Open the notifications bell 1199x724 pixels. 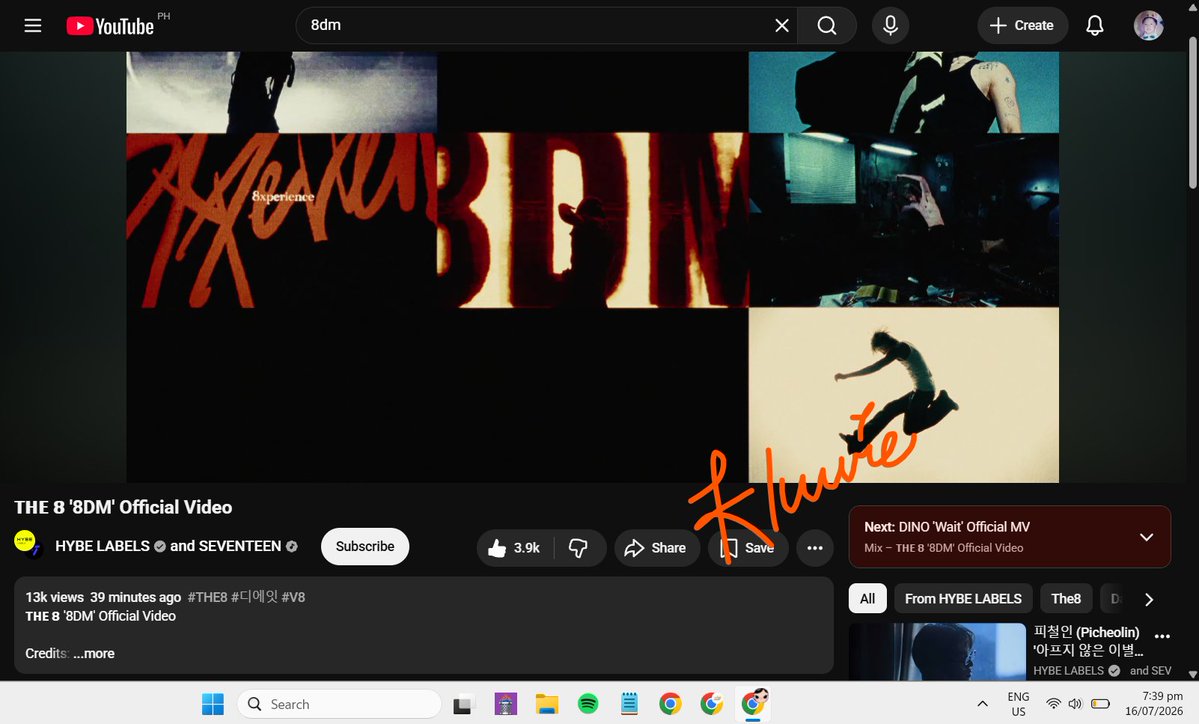[1095, 25]
